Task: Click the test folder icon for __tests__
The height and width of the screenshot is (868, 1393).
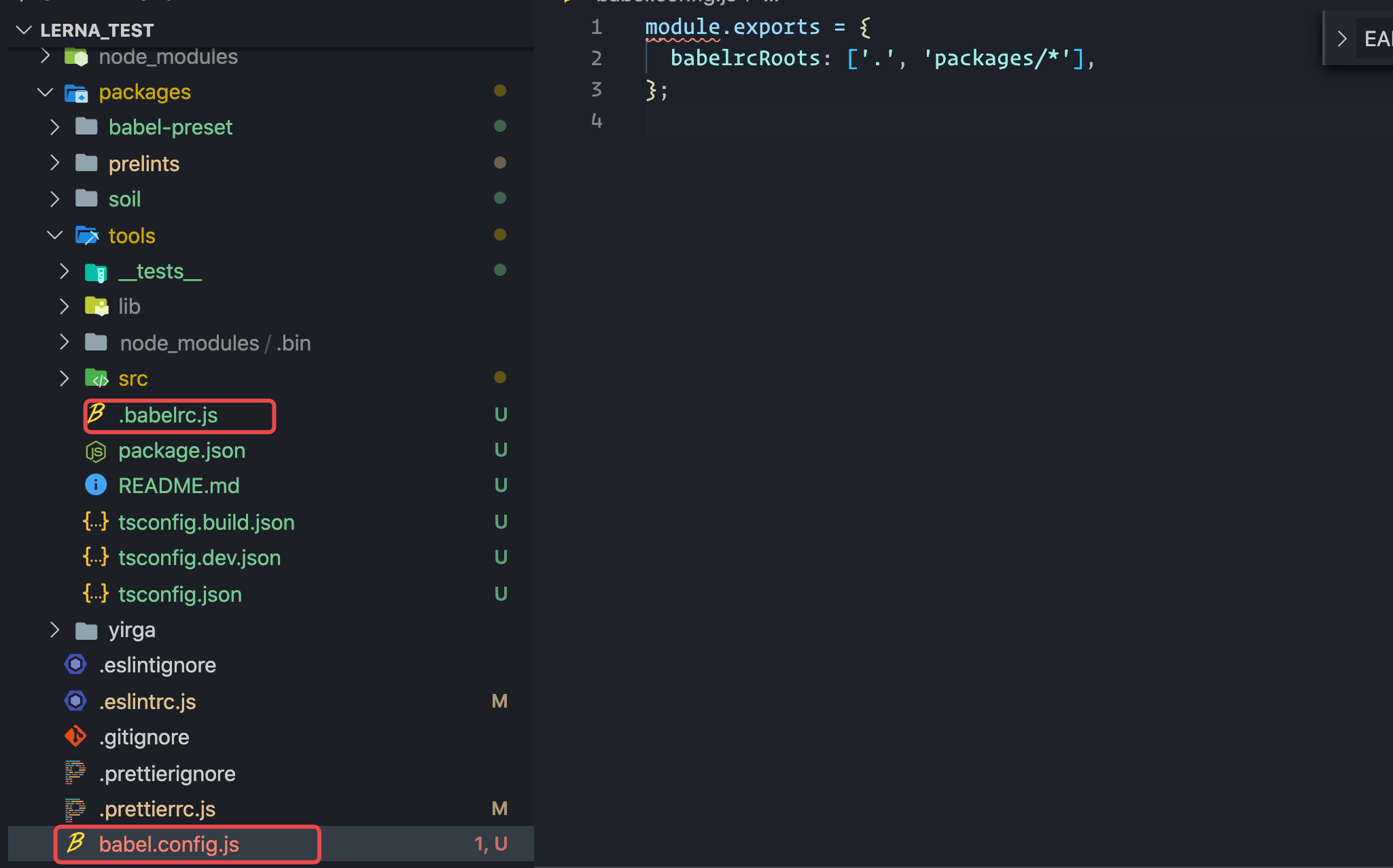Action: pos(95,272)
